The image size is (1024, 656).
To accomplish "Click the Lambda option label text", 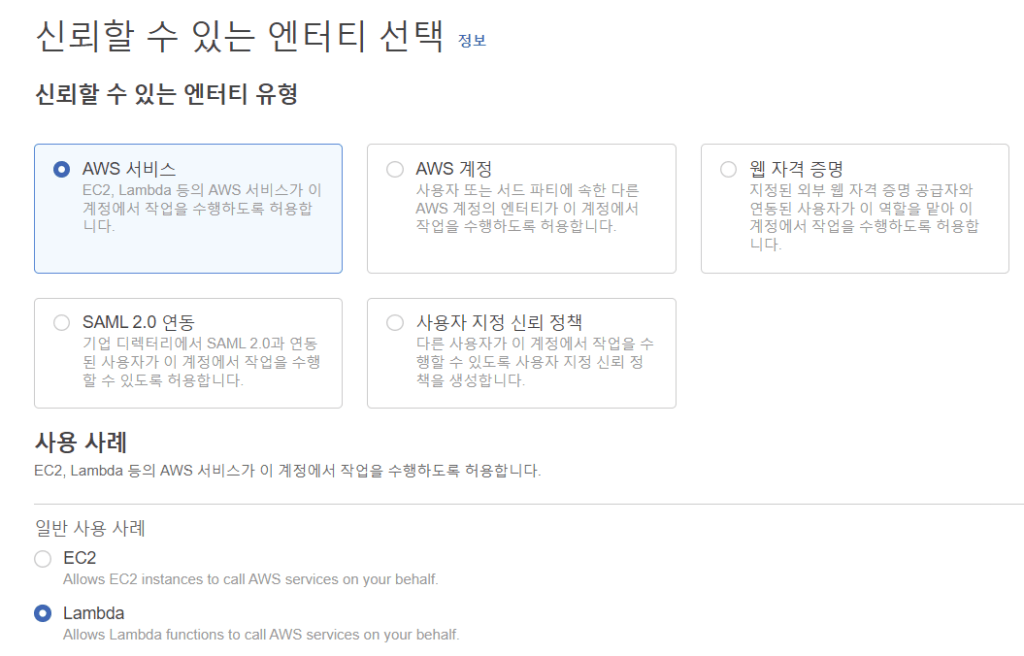I will click(x=93, y=613).
